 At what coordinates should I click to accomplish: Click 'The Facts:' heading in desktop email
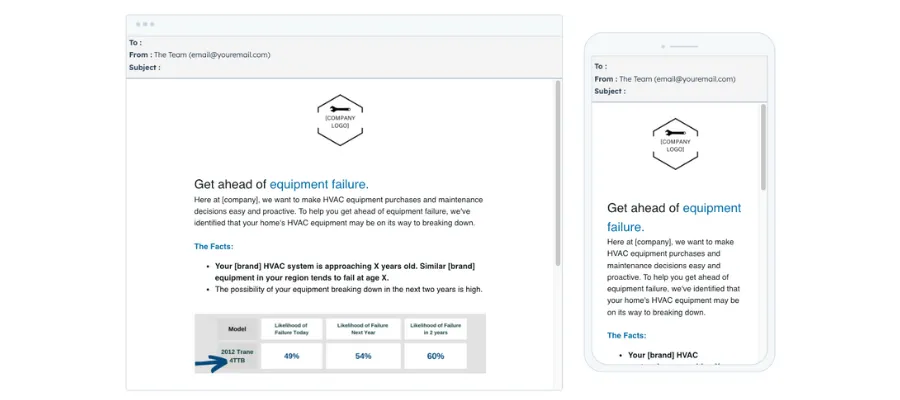[x=214, y=247]
